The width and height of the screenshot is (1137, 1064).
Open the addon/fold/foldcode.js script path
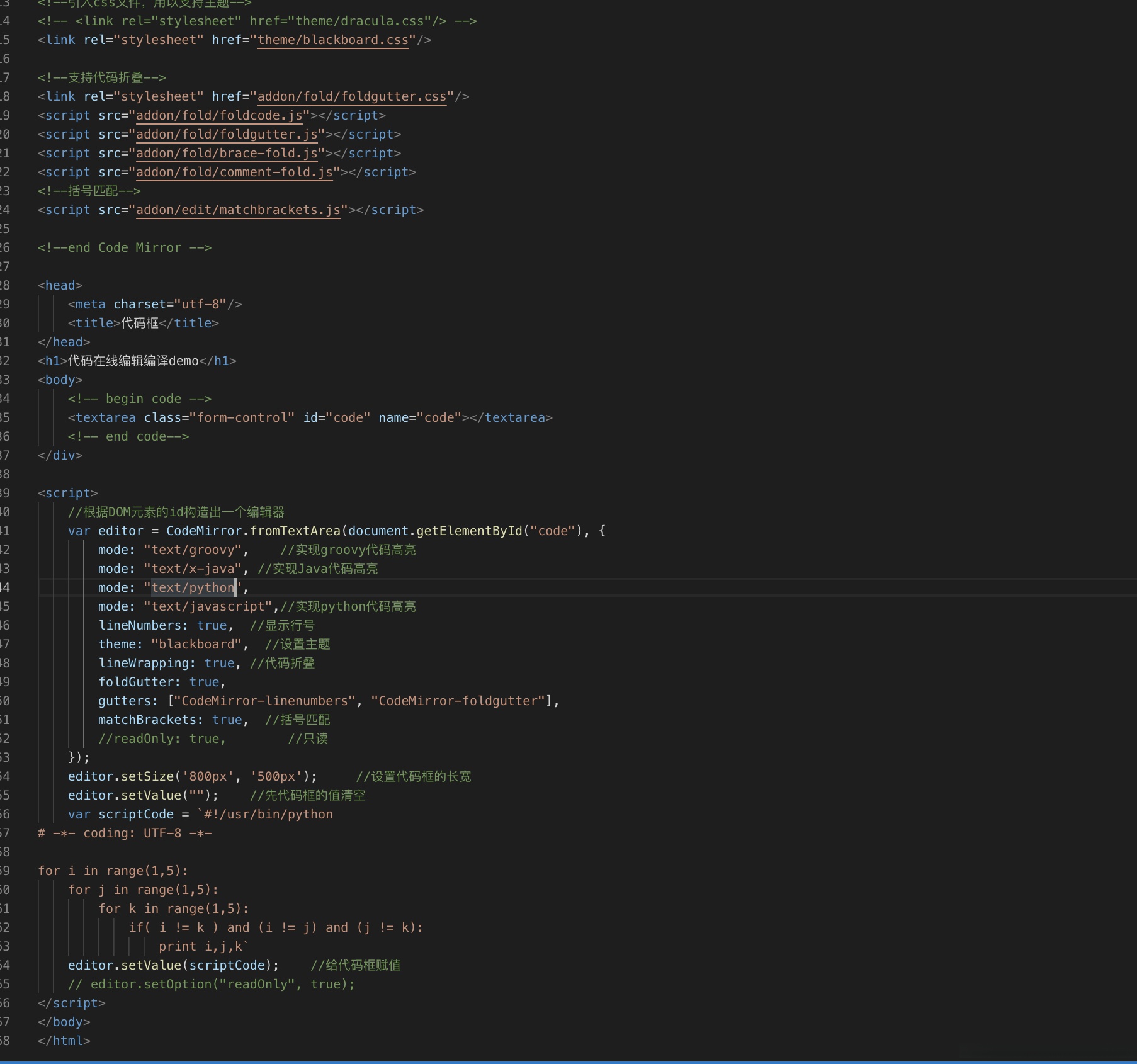tap(219, 115)
